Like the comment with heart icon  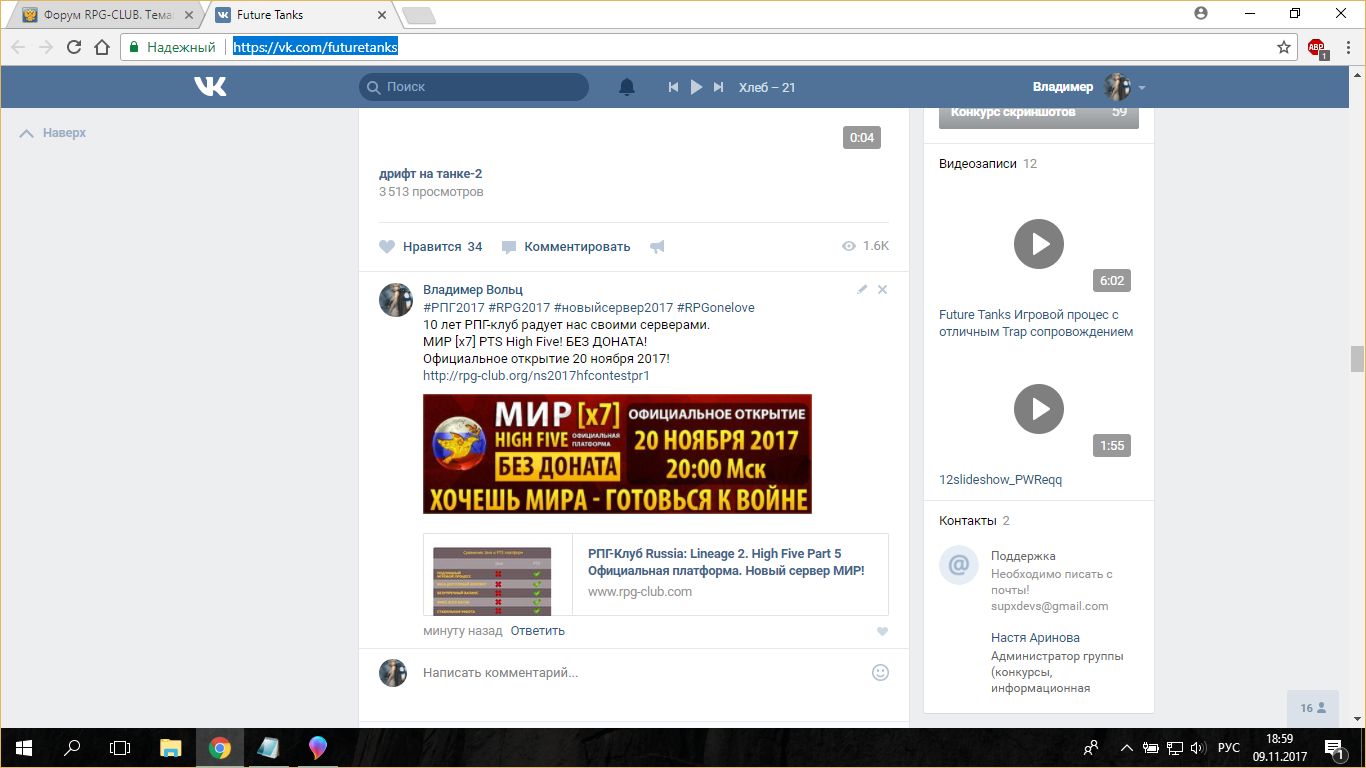coord(882,631)
